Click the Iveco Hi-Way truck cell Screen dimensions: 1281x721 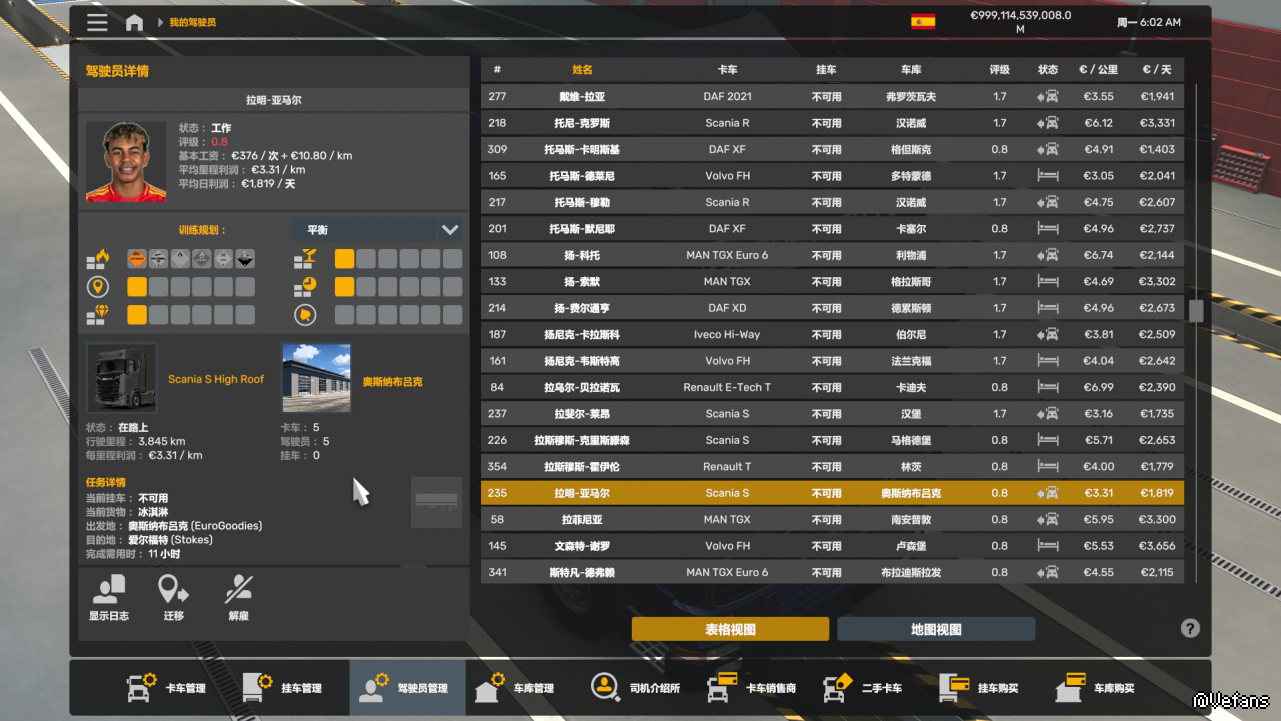tap(727, 335)
